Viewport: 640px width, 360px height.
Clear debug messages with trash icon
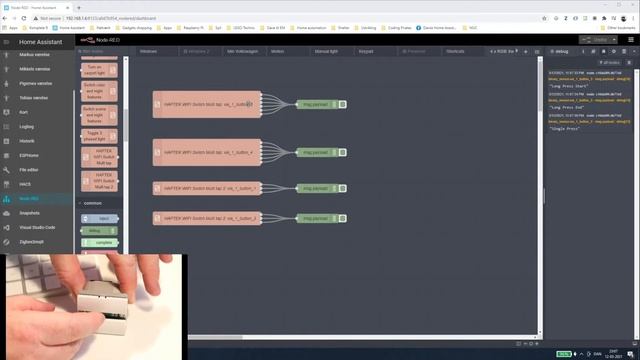click(x=629, y=62)
